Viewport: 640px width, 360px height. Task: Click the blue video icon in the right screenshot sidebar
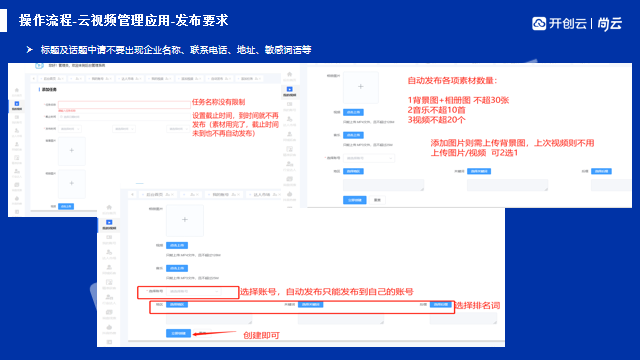[x=289, y=89]
